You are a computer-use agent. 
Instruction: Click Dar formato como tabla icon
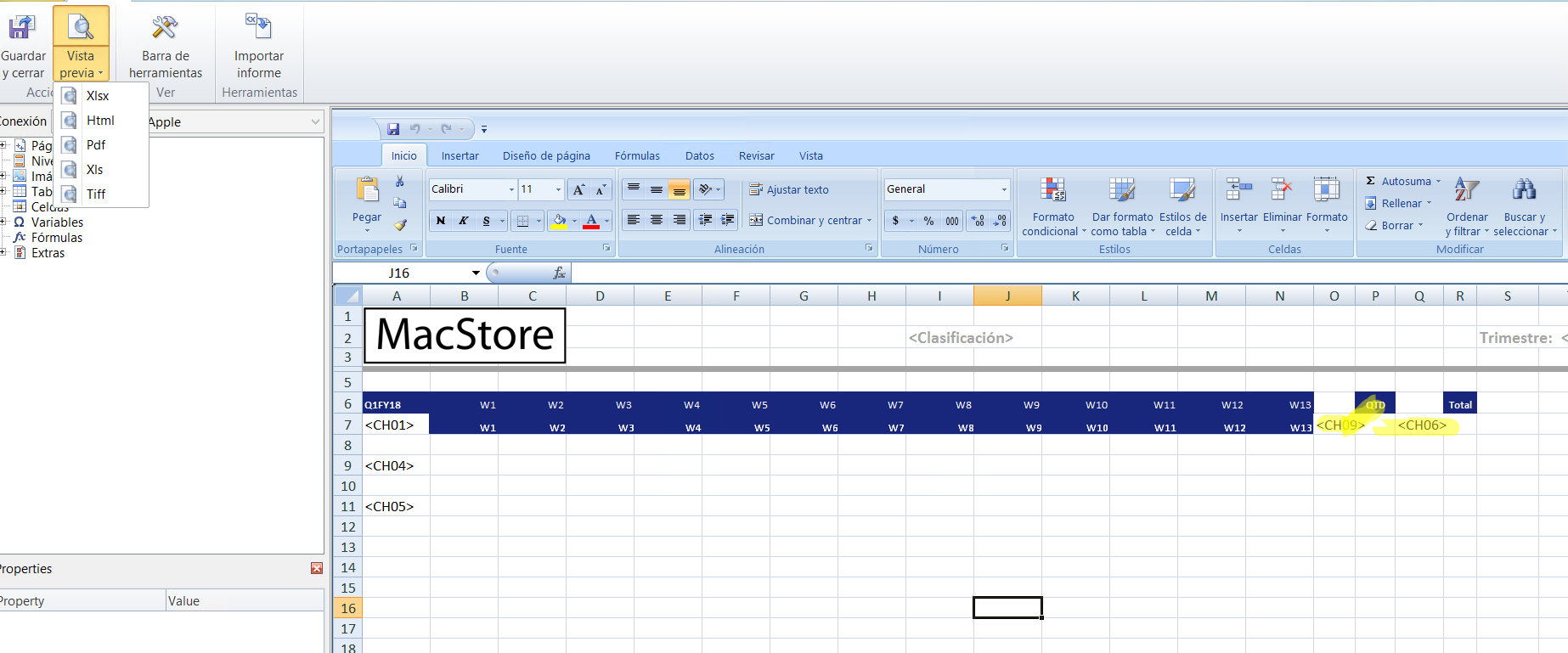[1122, 189]
